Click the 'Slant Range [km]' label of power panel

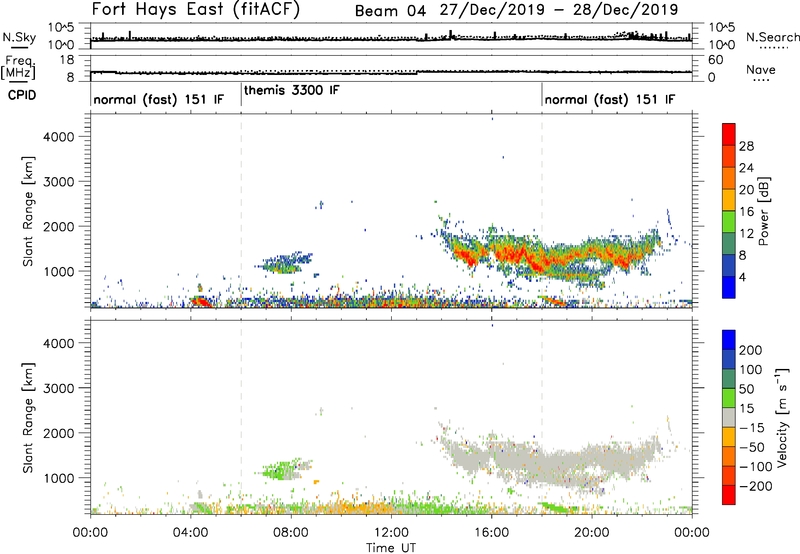click(x=28, y=211)
